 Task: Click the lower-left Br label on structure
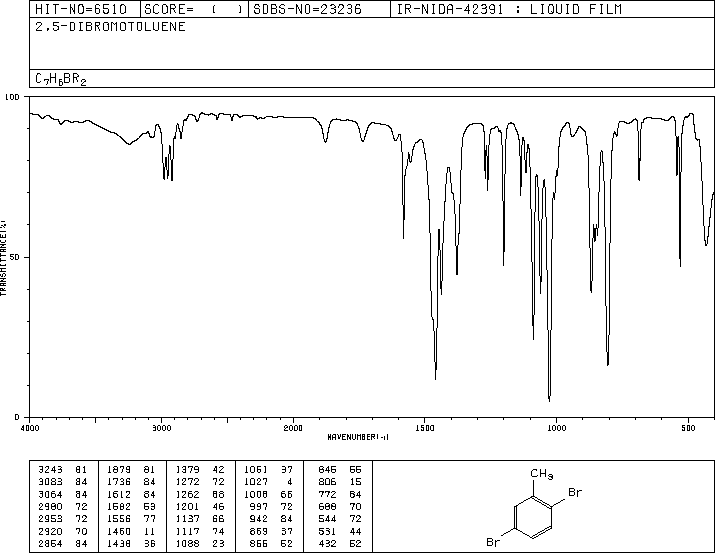pos(493,542)
